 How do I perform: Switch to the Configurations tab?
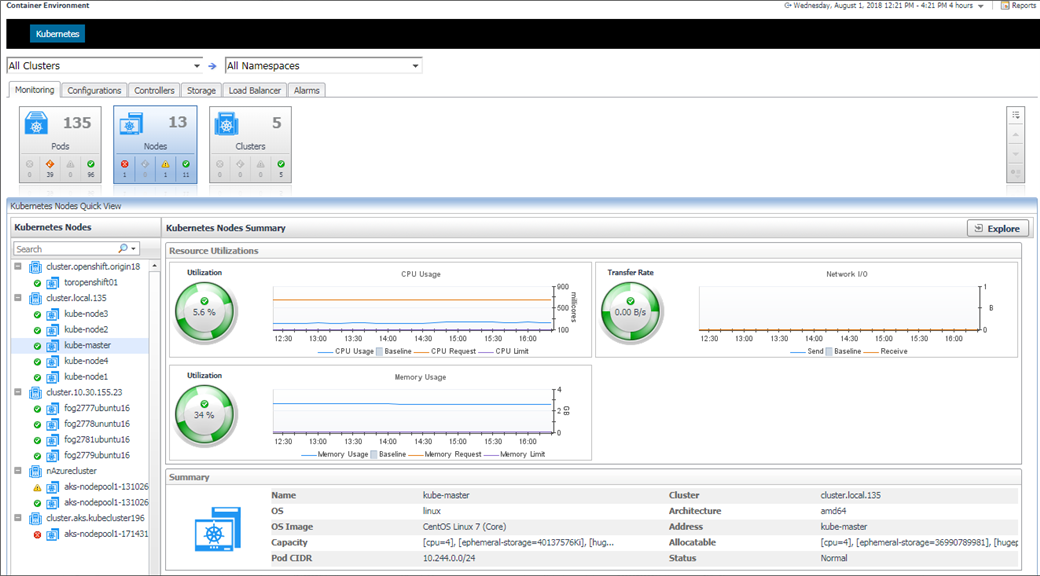[x=94, y=90]
